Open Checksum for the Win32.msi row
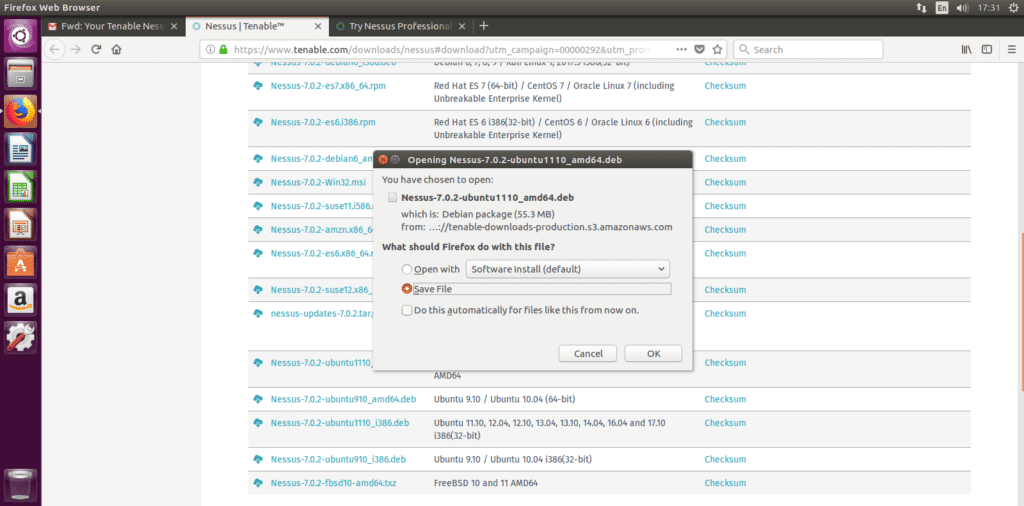The width and height of the screenshot is (1024, 506). (725, 182)
